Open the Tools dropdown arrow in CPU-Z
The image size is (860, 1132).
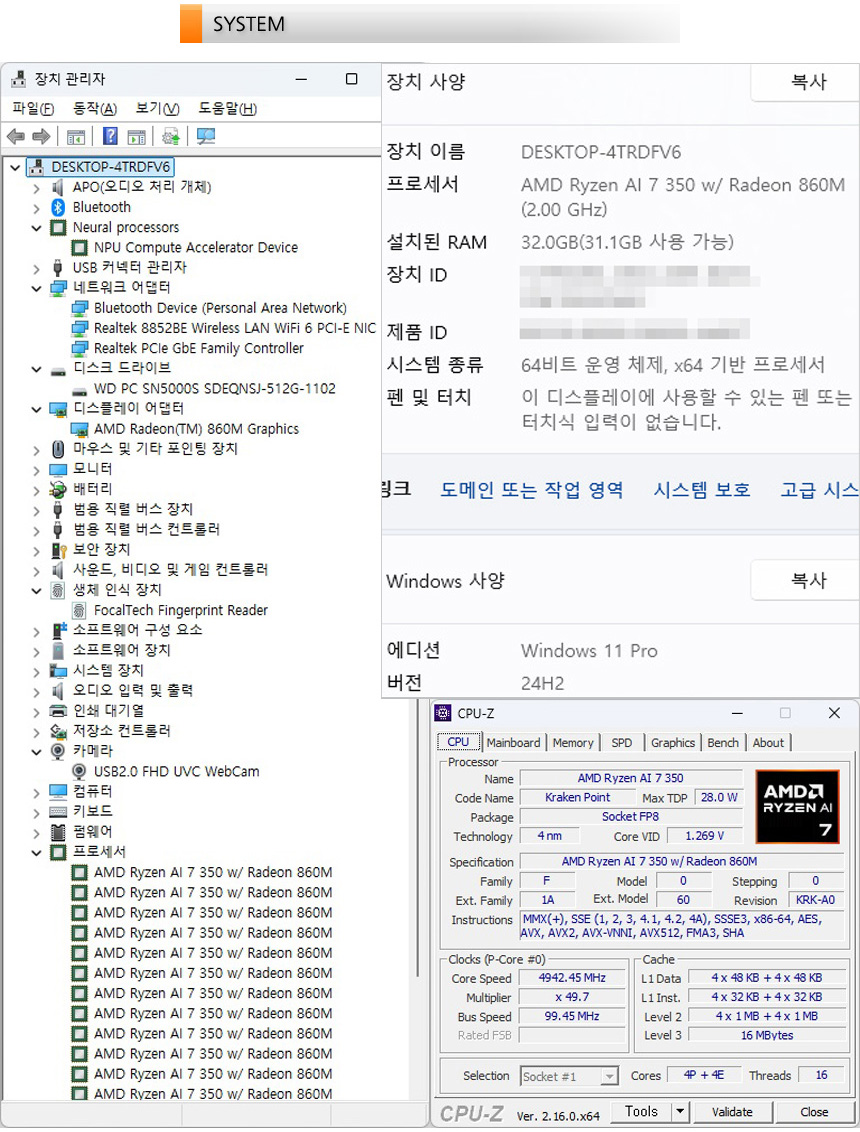tap(680, 1111)
